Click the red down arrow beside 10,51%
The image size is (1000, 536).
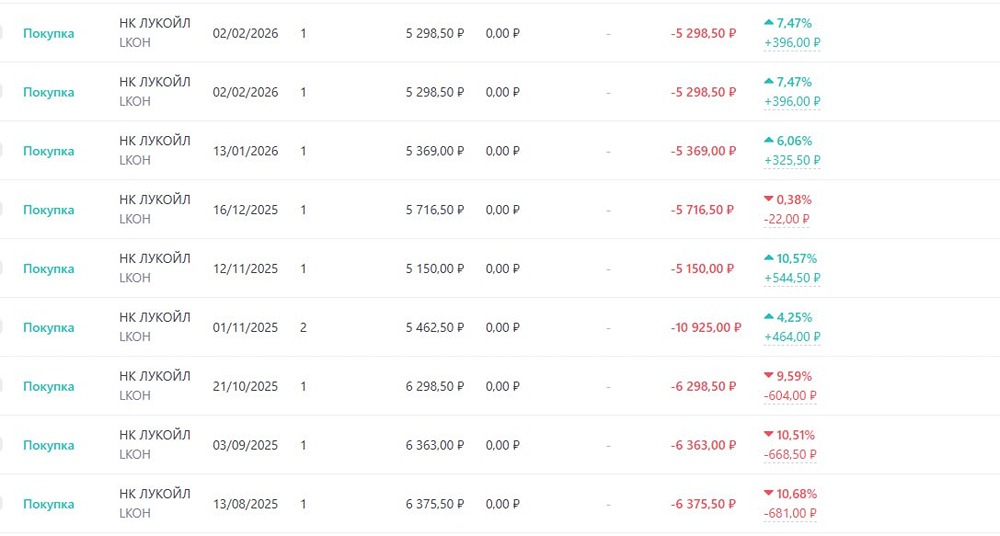coord(768,435)
